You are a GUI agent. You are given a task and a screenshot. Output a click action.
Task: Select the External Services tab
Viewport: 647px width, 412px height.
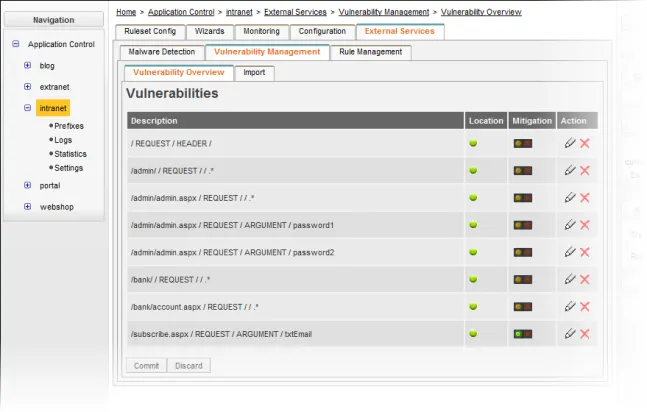400,31
